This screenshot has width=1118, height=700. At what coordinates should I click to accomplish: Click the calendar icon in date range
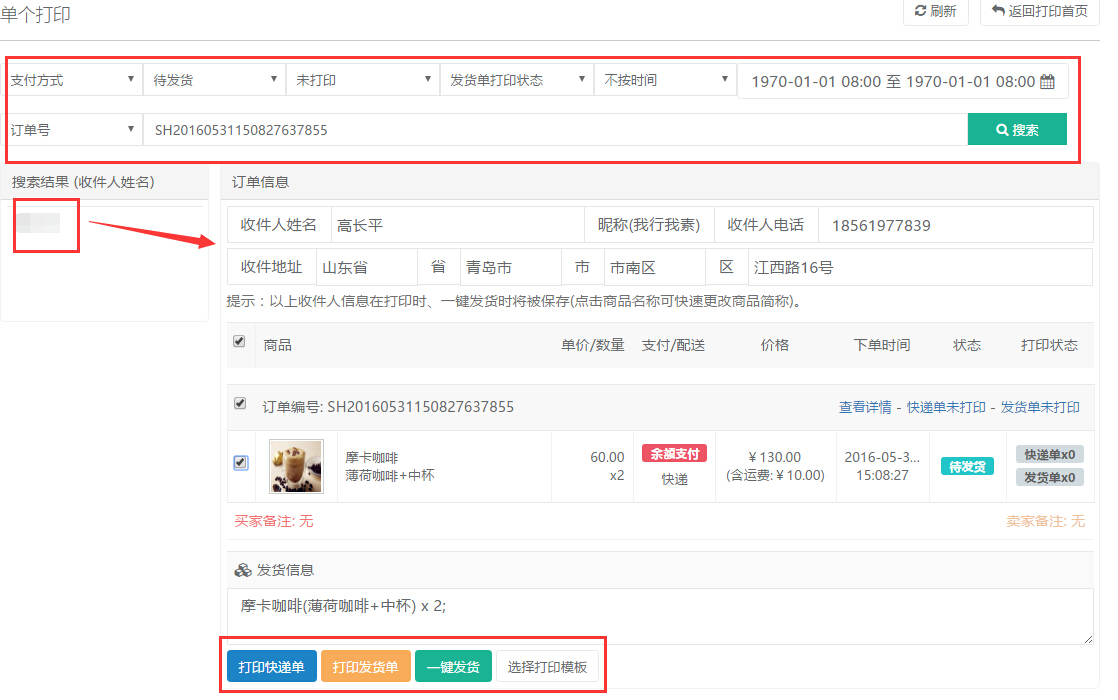pos(1047,82)
